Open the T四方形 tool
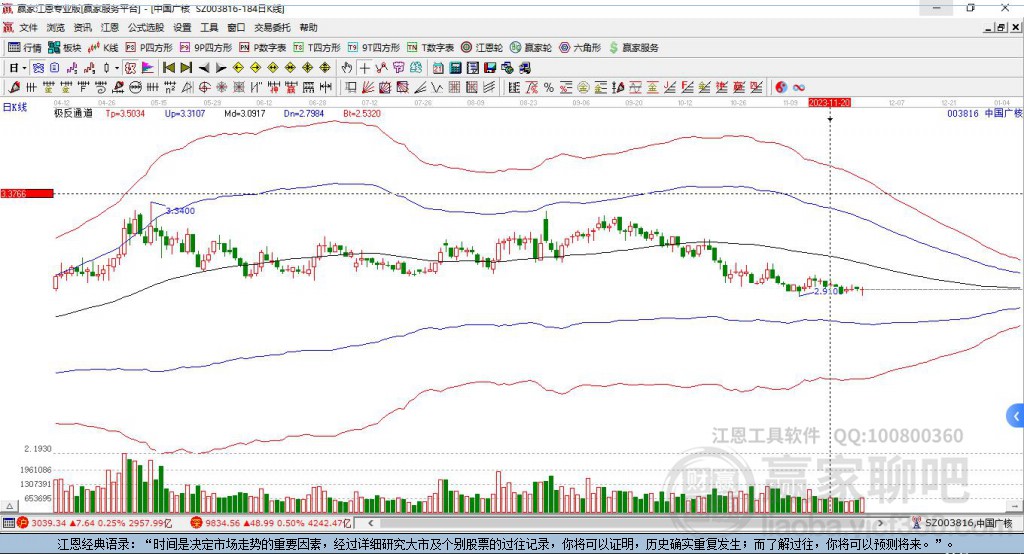This screenshot has width=1024, height=554. [x=317, y=48]
